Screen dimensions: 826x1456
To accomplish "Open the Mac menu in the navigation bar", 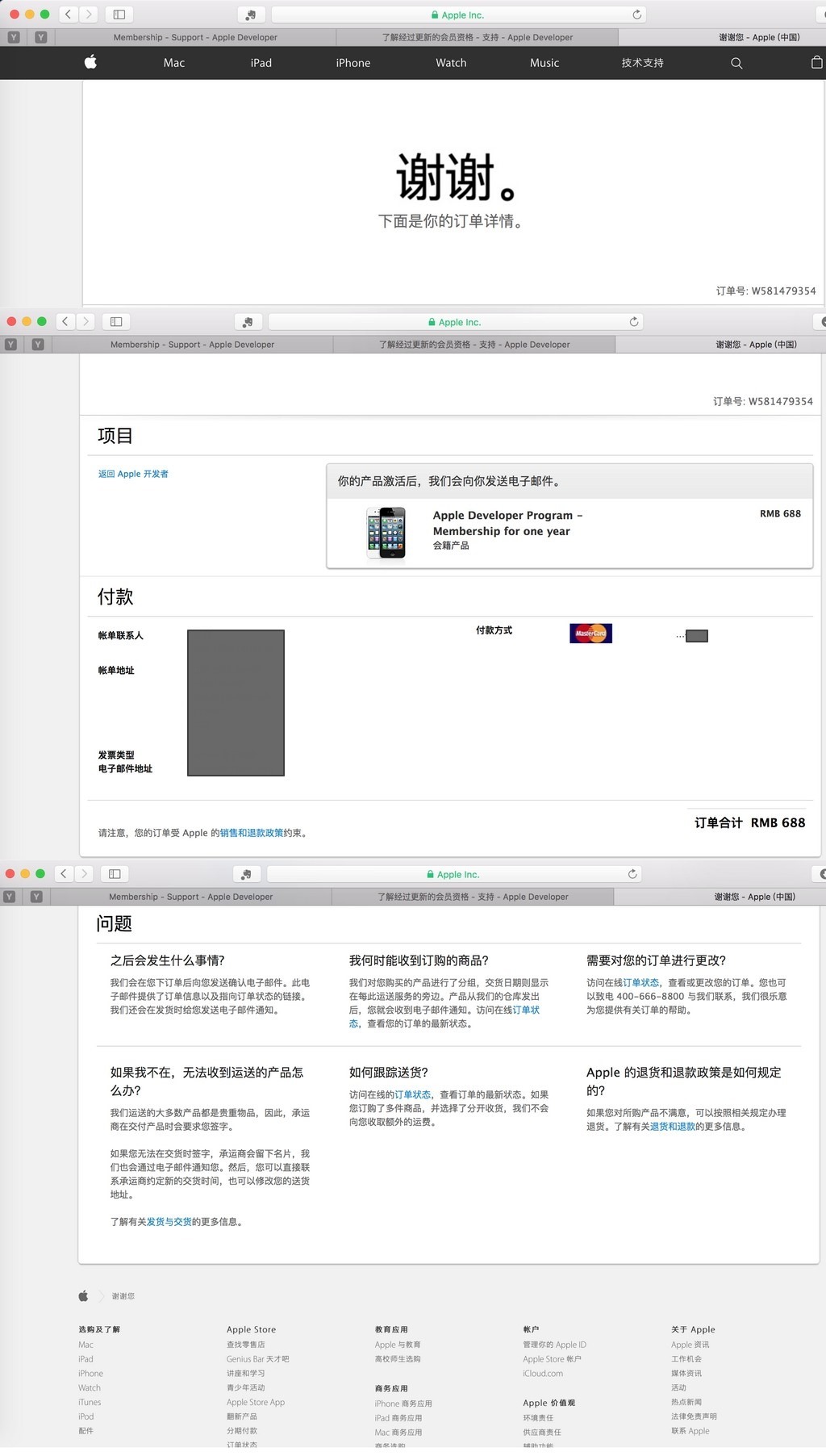I will pyautogui.click(x=174, y=63).
